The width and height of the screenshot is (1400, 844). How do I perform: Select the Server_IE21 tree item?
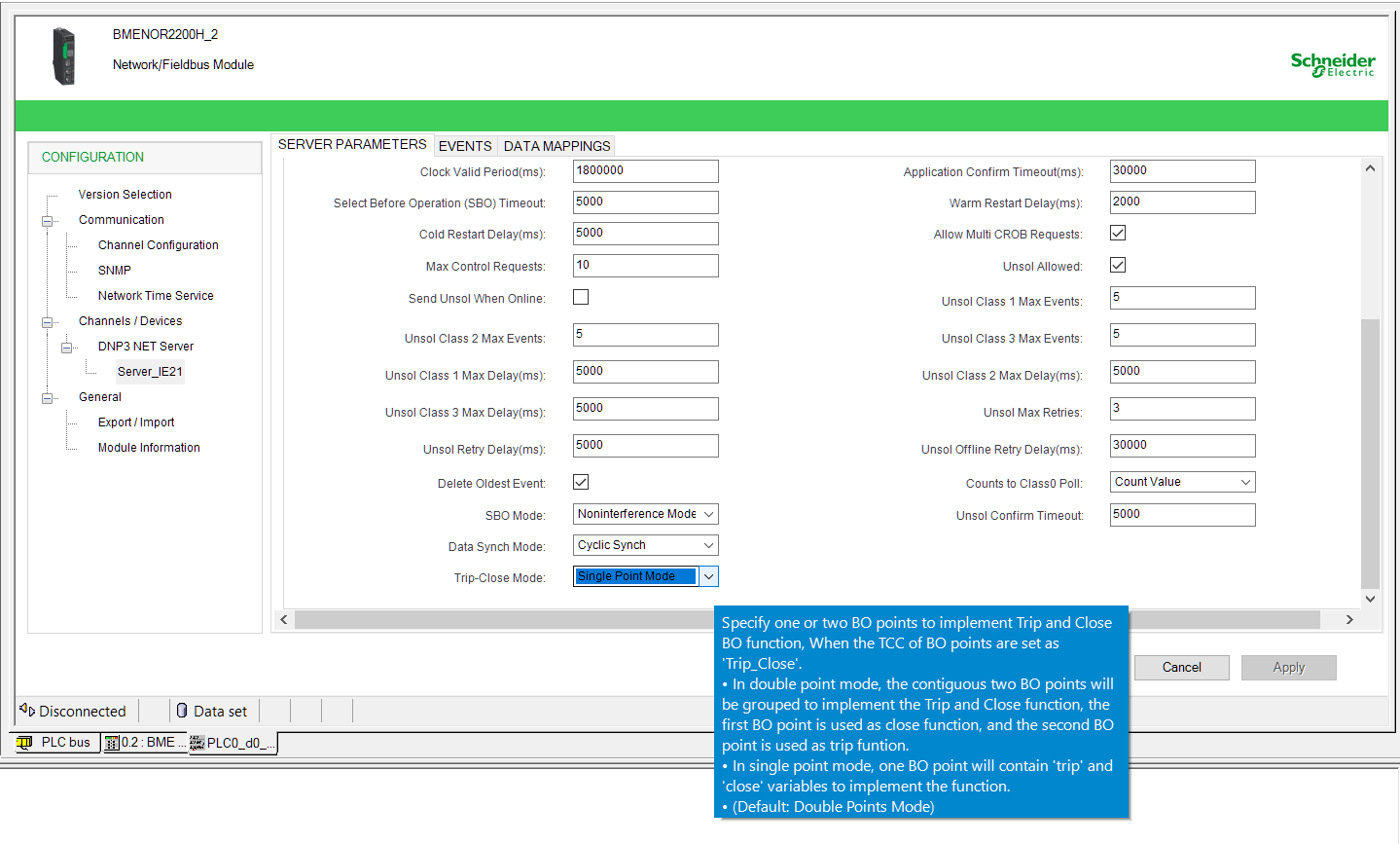click(150, 372)
